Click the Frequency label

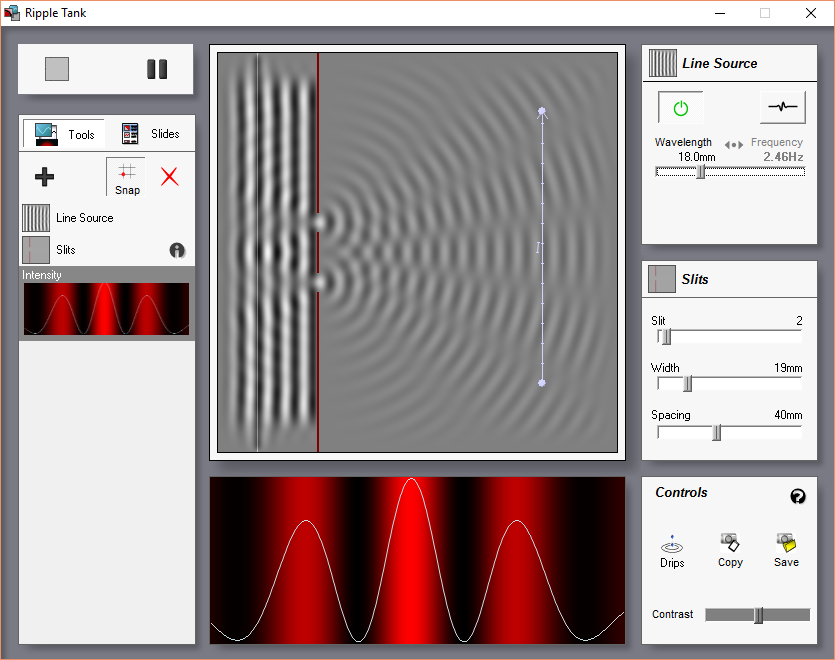(x=776, y=142)
